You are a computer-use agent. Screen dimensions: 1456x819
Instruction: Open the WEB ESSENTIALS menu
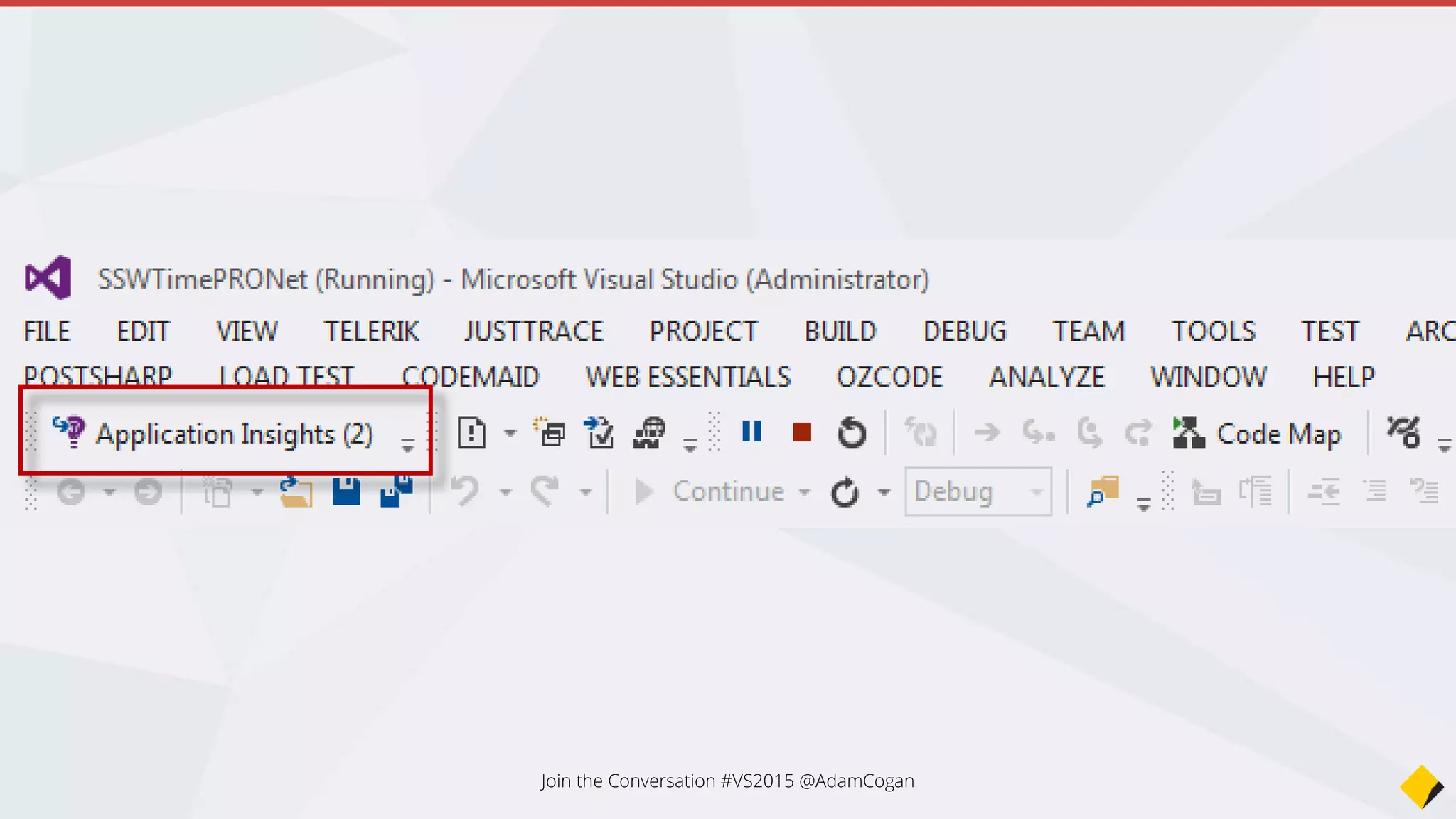click(687, 376)
